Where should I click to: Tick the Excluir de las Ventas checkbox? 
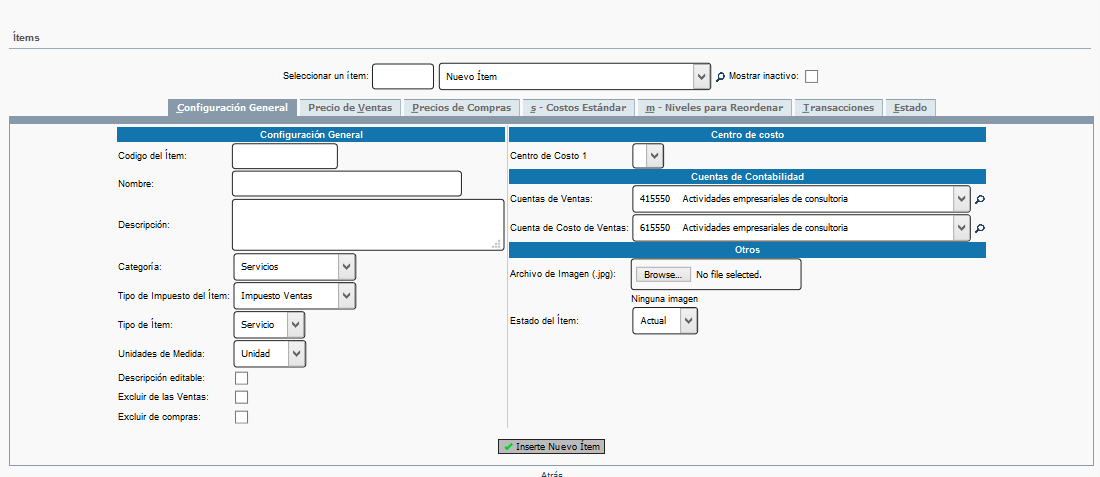(241, 398)
